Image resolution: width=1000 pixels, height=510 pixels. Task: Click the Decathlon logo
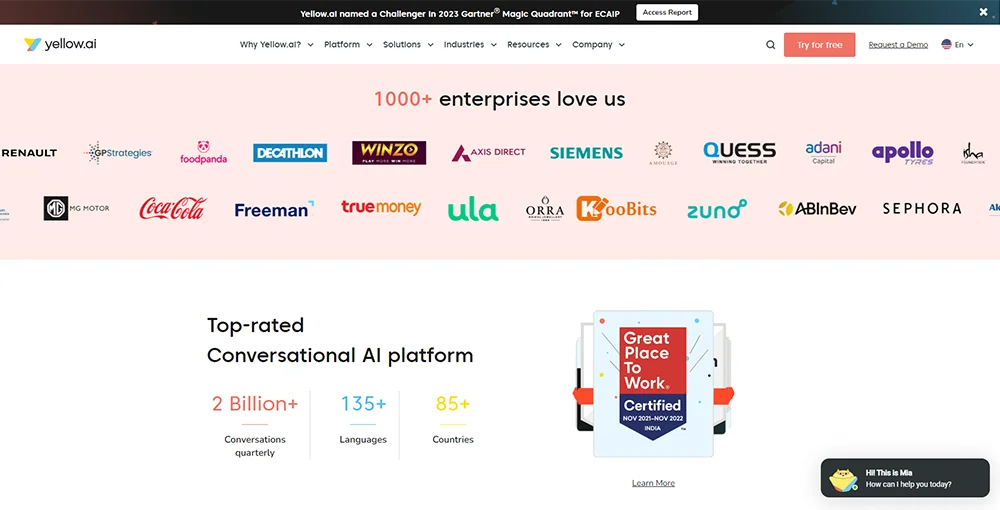point(290,153)
